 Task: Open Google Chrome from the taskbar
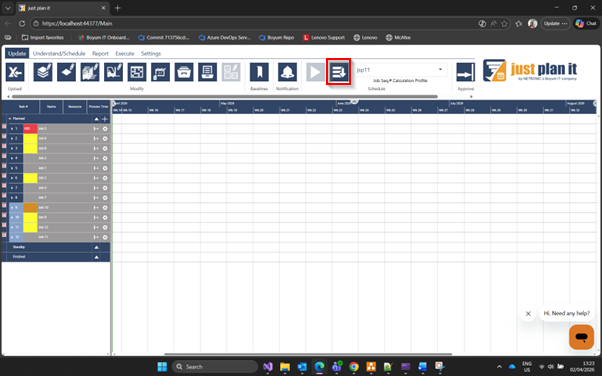click(x=354, y=367)
